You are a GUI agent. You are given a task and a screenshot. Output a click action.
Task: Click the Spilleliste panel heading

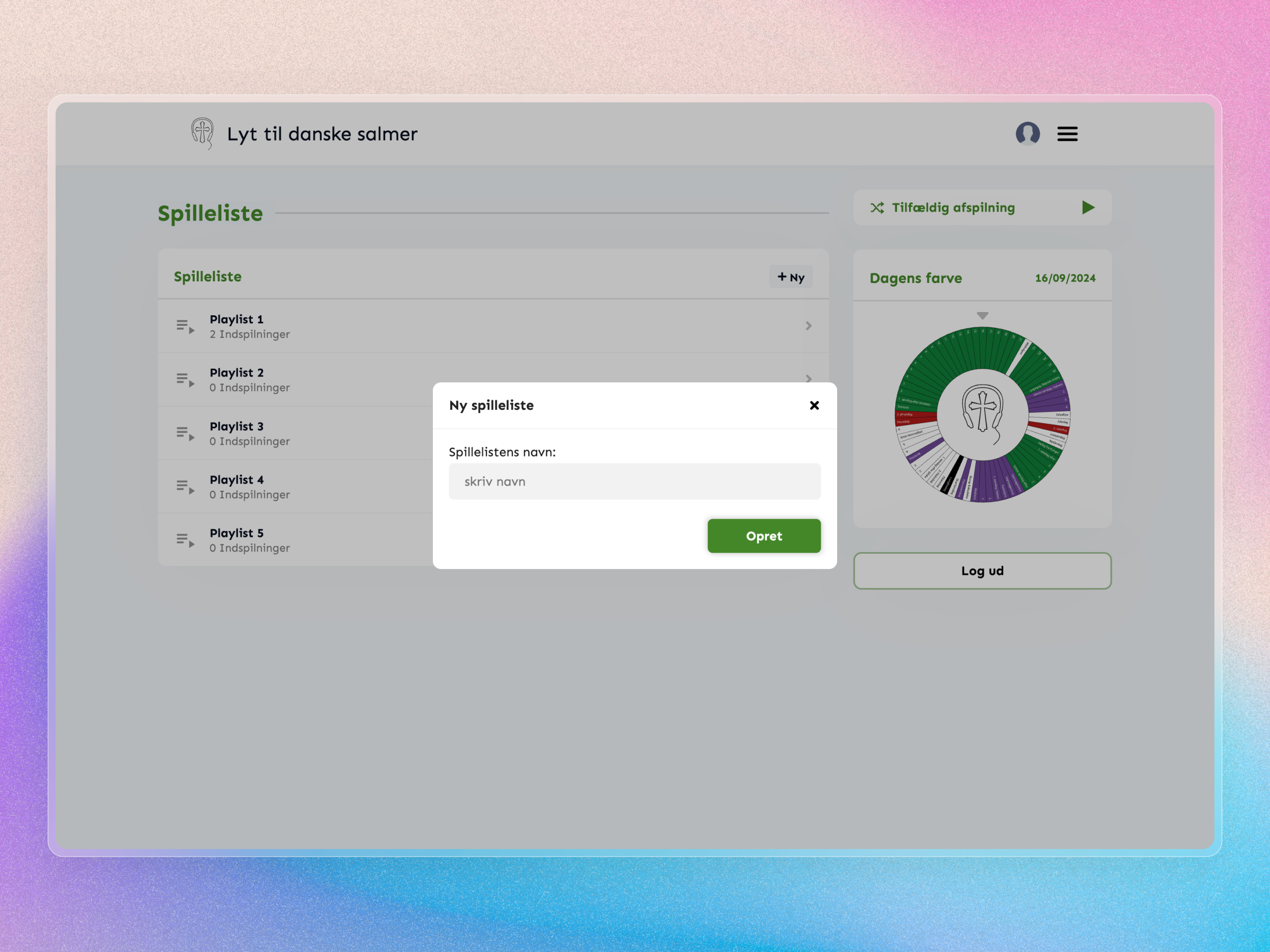(x=207, y=276)
